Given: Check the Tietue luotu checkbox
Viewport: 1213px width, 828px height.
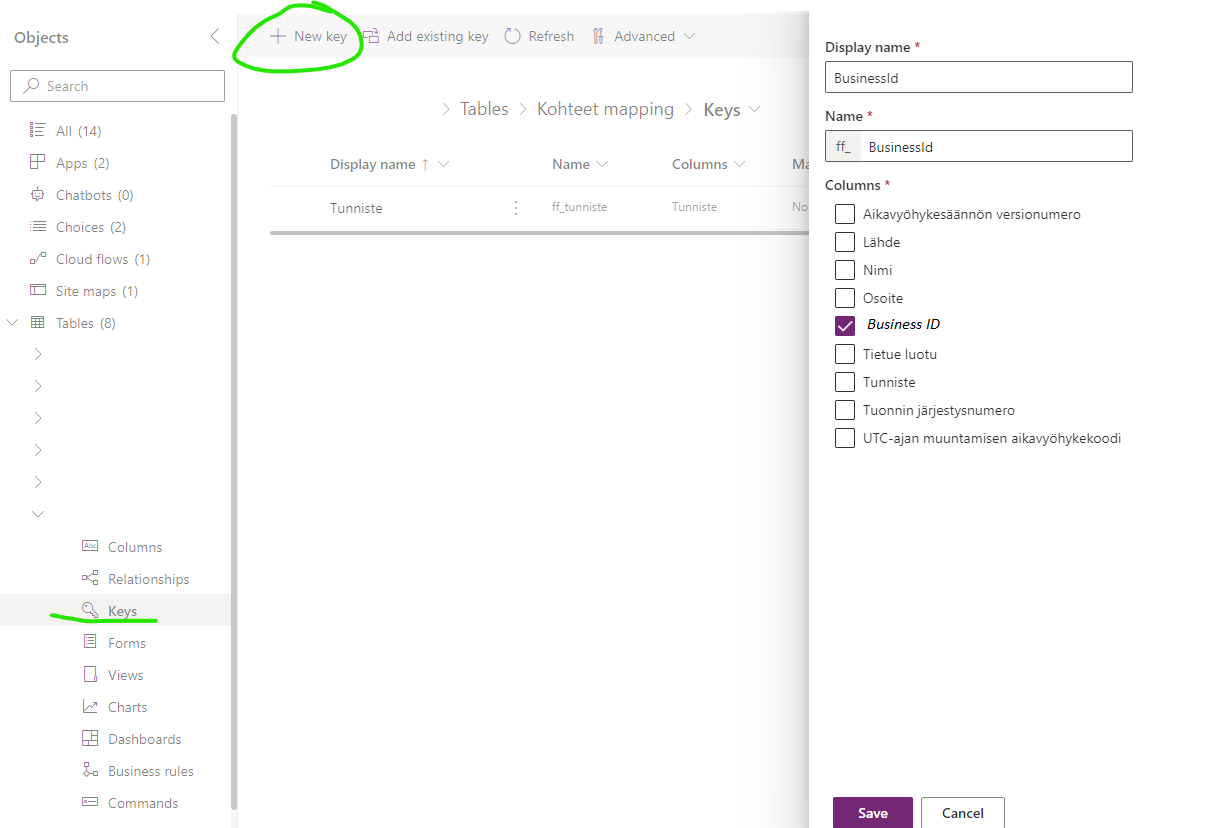Looking at the screenshot, I should [845, 354].
